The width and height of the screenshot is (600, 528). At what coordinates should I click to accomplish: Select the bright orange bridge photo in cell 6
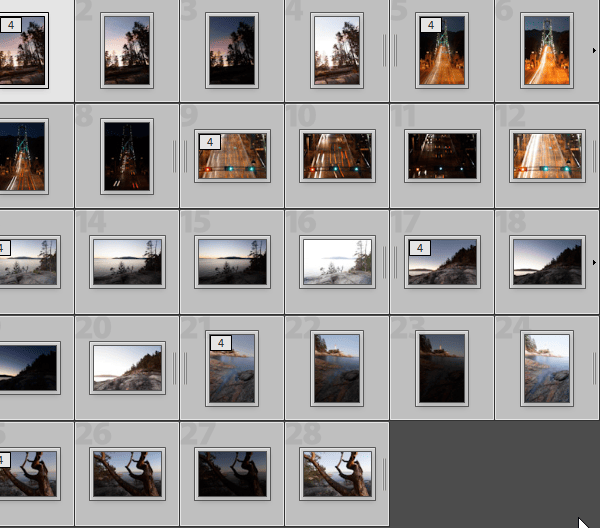[547, 50]
